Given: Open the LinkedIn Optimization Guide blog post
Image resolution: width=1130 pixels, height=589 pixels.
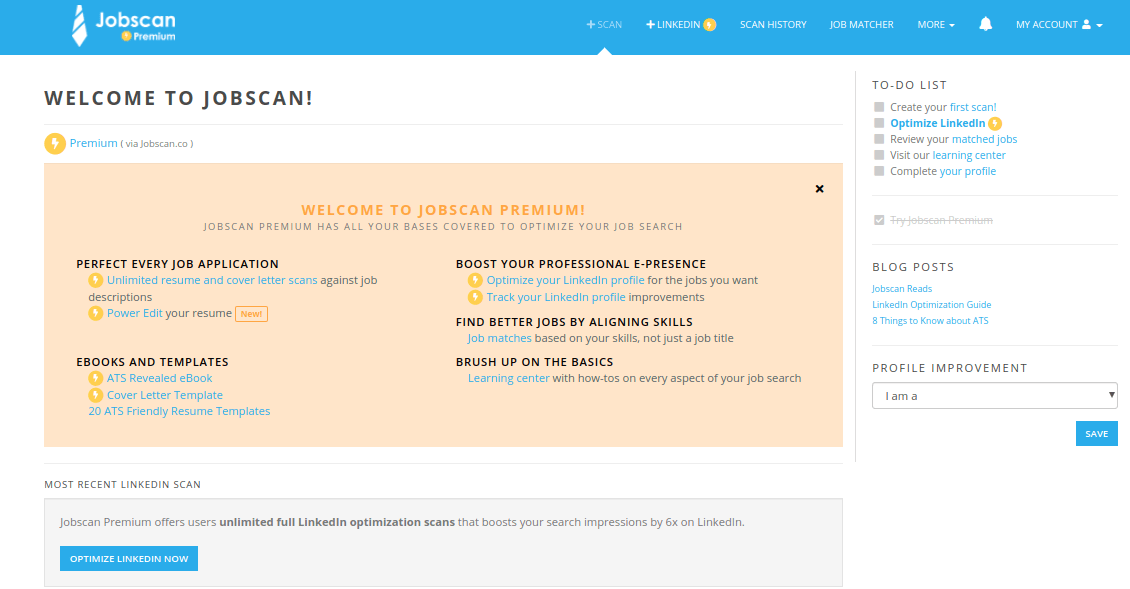Looking at the screenshot, I should tap(932, 304).
